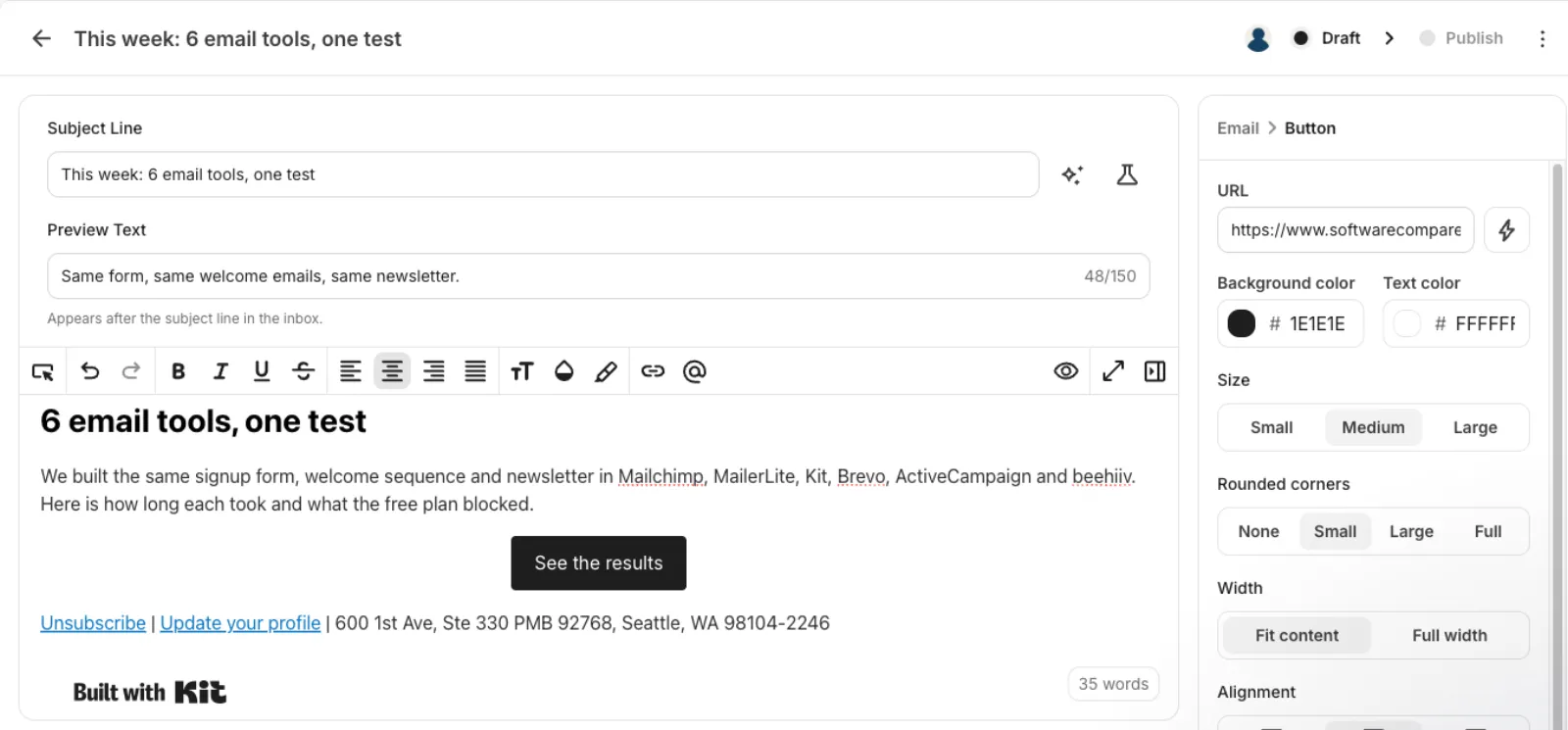
Task: Insert personalization with the @ icon
Action: coord(695,371)
